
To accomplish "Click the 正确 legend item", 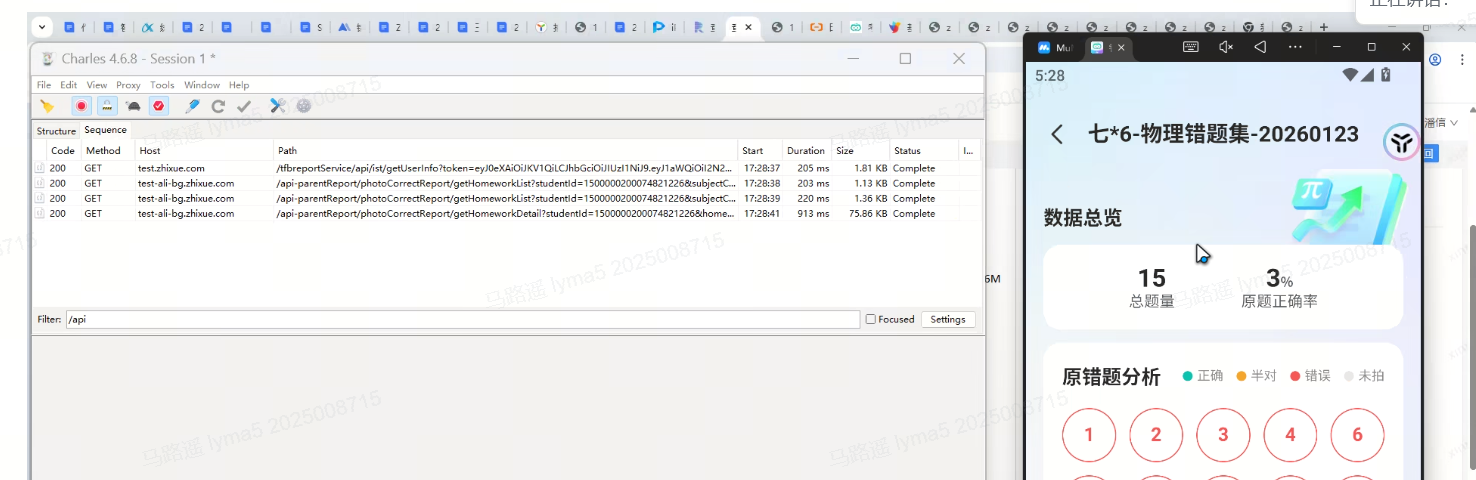I will (x=1203, y=376).
